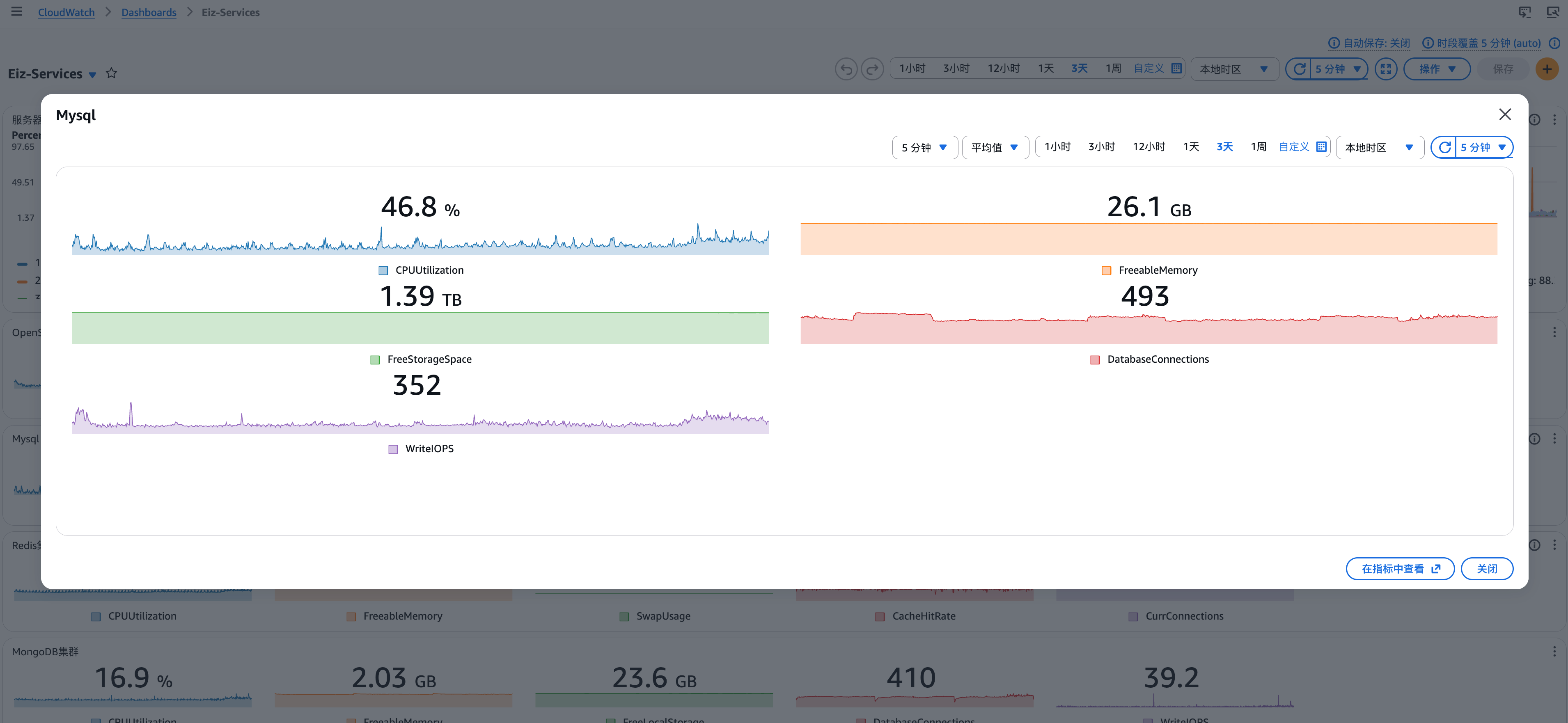Click the top-right CloudShell icon
The width and height of the screenshot is (1568, 723).
pyautogui.click(x=1525, y=12)
